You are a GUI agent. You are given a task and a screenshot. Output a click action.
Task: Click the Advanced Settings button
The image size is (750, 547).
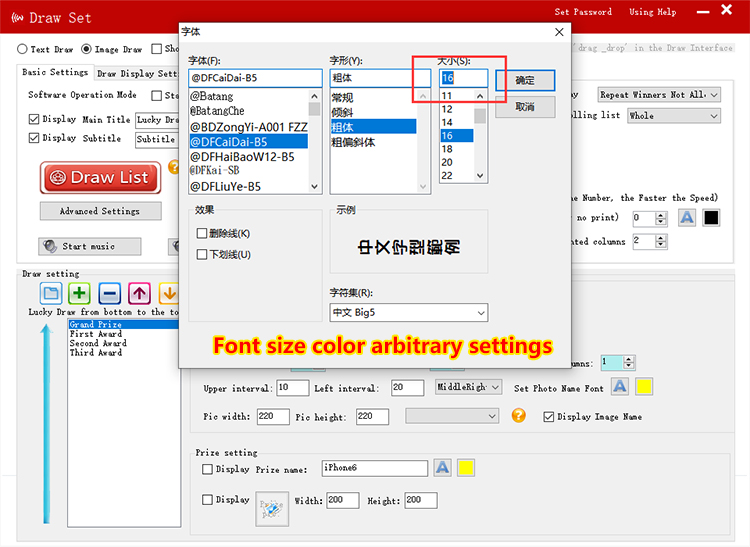pos(99,211)
